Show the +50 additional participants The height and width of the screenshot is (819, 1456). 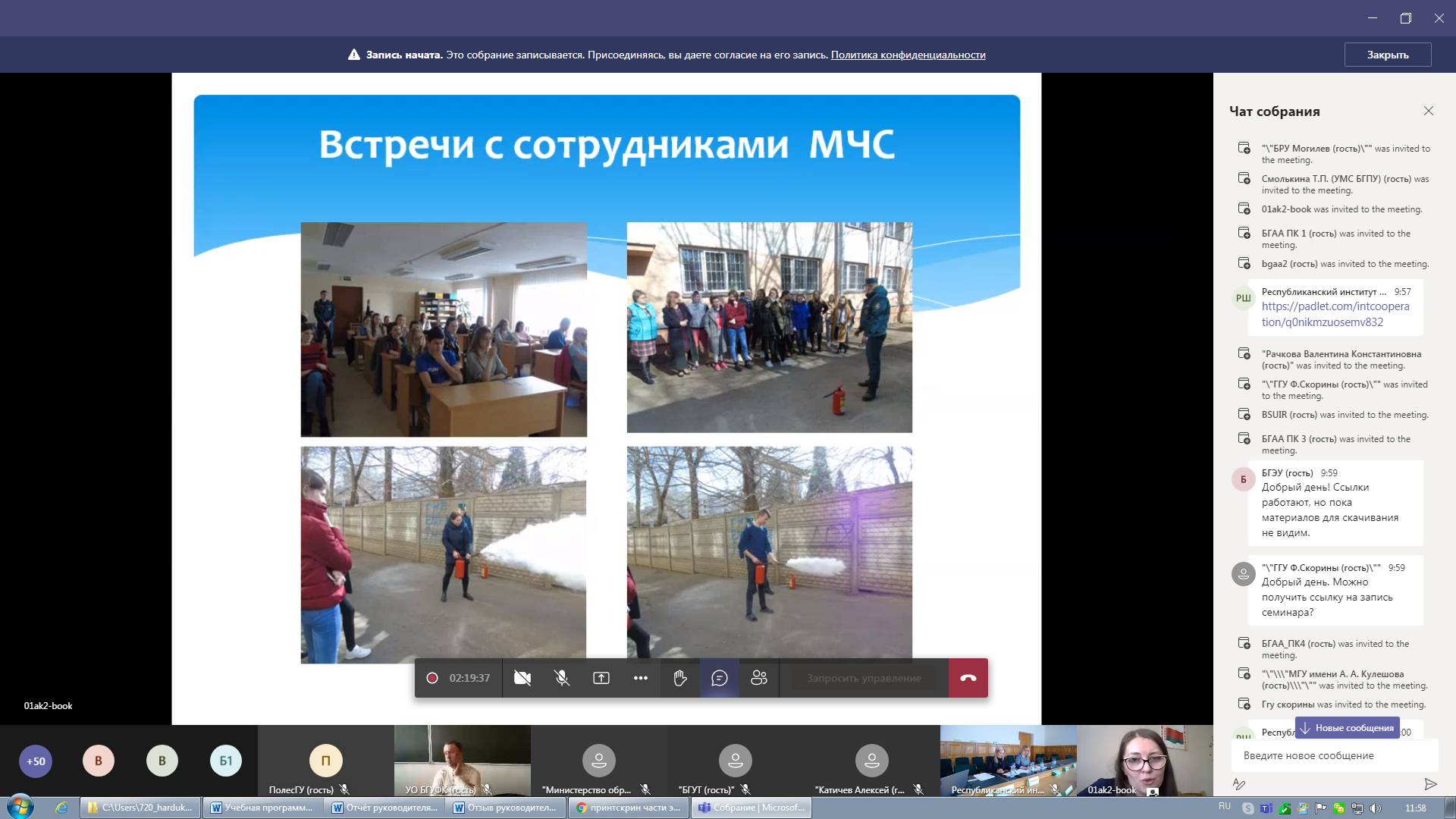(36, 761)
